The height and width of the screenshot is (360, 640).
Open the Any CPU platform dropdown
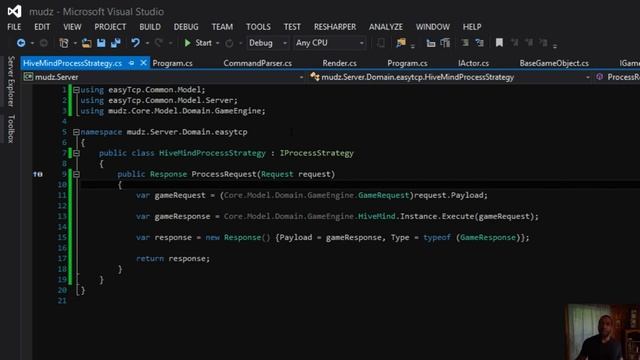coord(329,43)
